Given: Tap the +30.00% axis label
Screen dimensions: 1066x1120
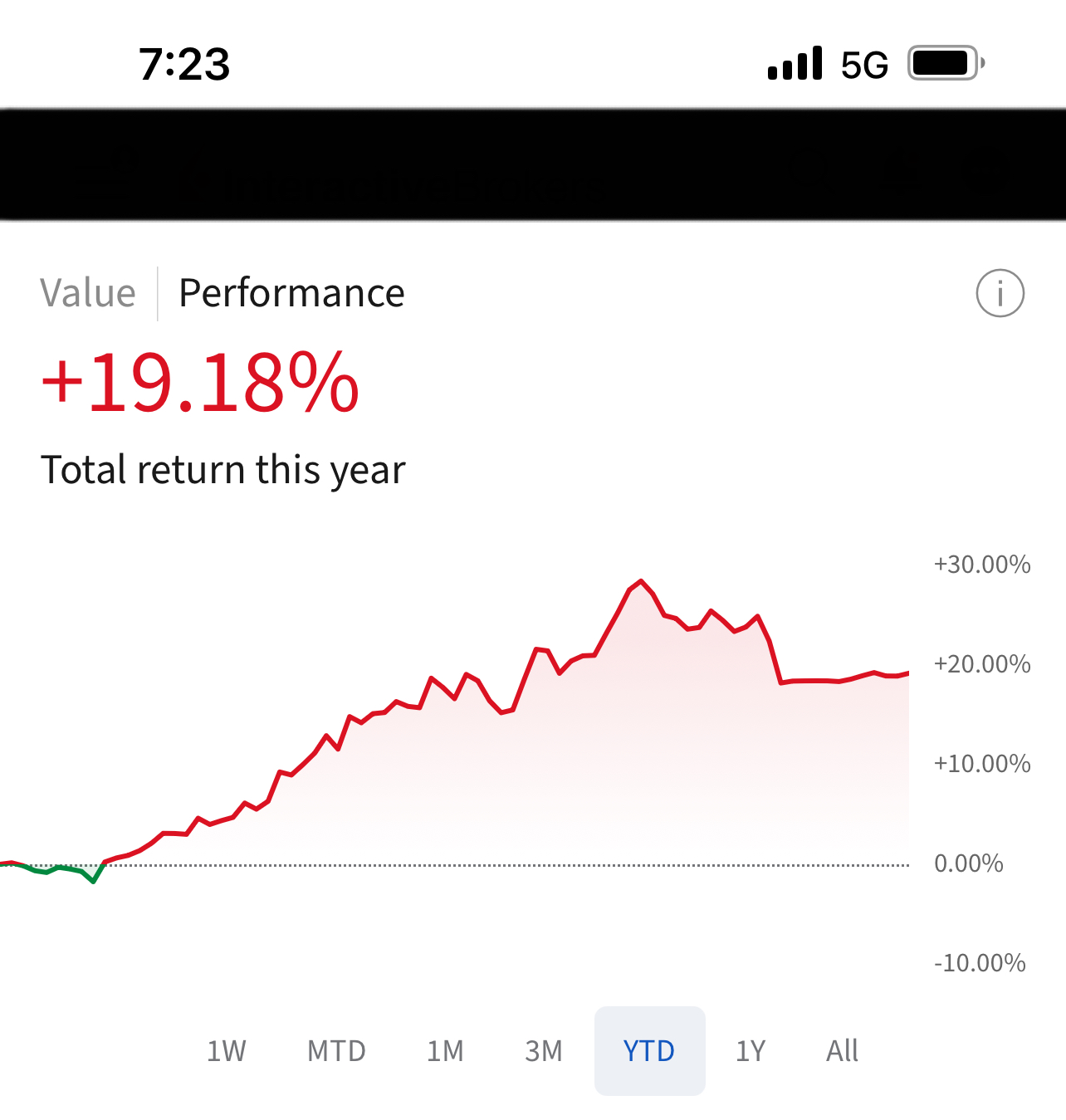Looking at the screenshot, I should click(x=982, y=565).
